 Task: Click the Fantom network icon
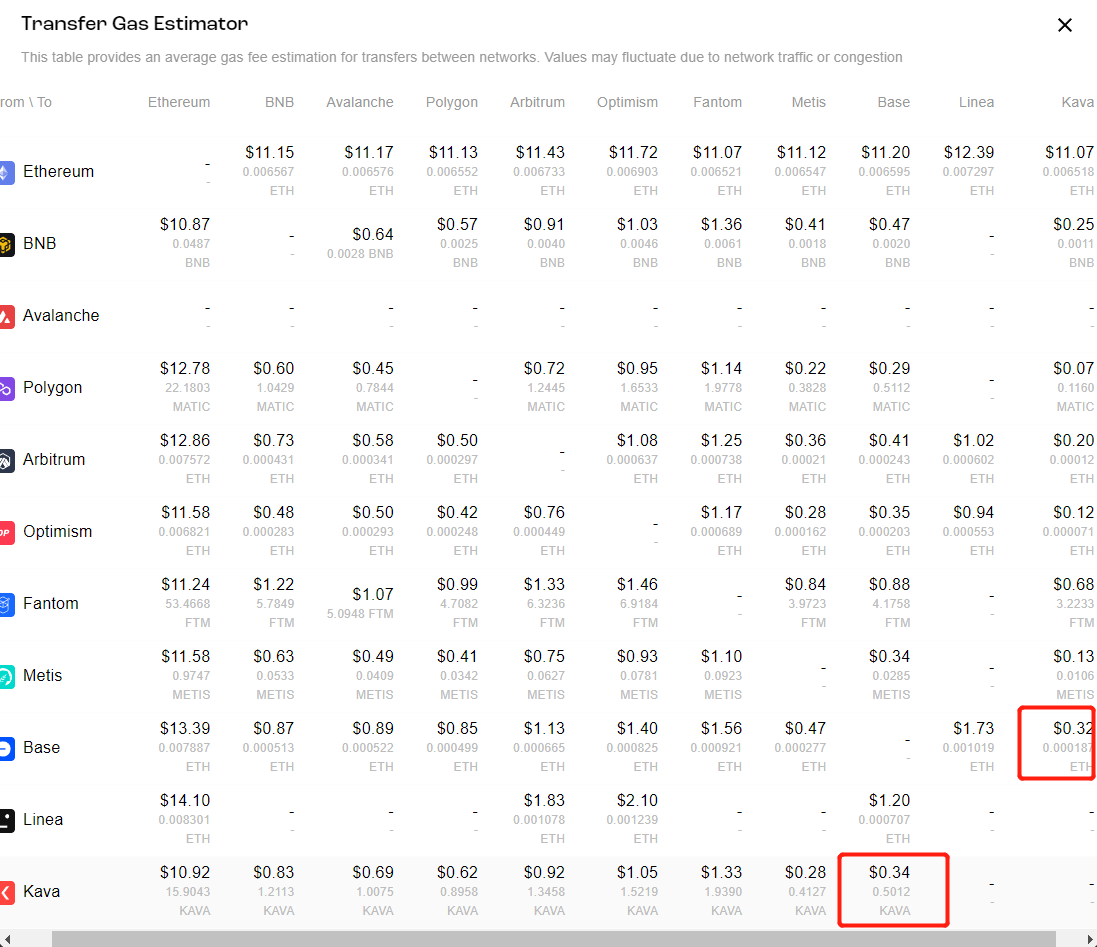(x=6, y=604)
